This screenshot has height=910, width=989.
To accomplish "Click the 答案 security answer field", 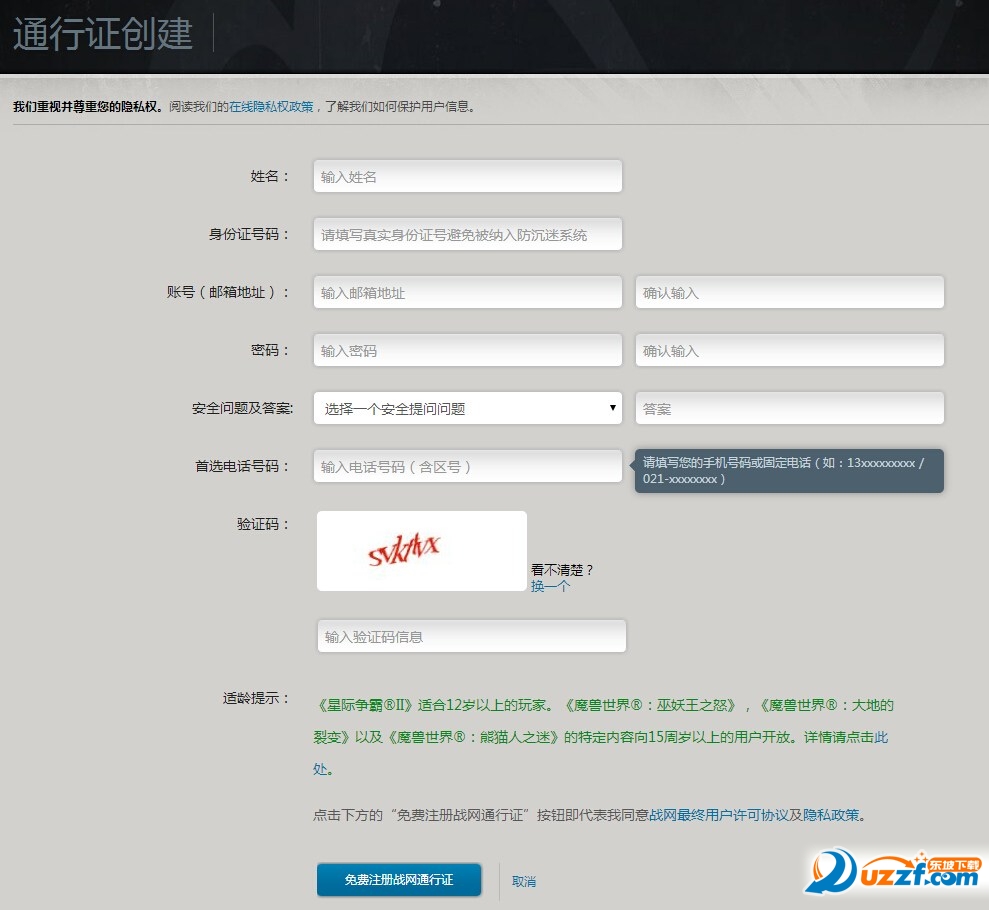I will click(x=790, y=408).
